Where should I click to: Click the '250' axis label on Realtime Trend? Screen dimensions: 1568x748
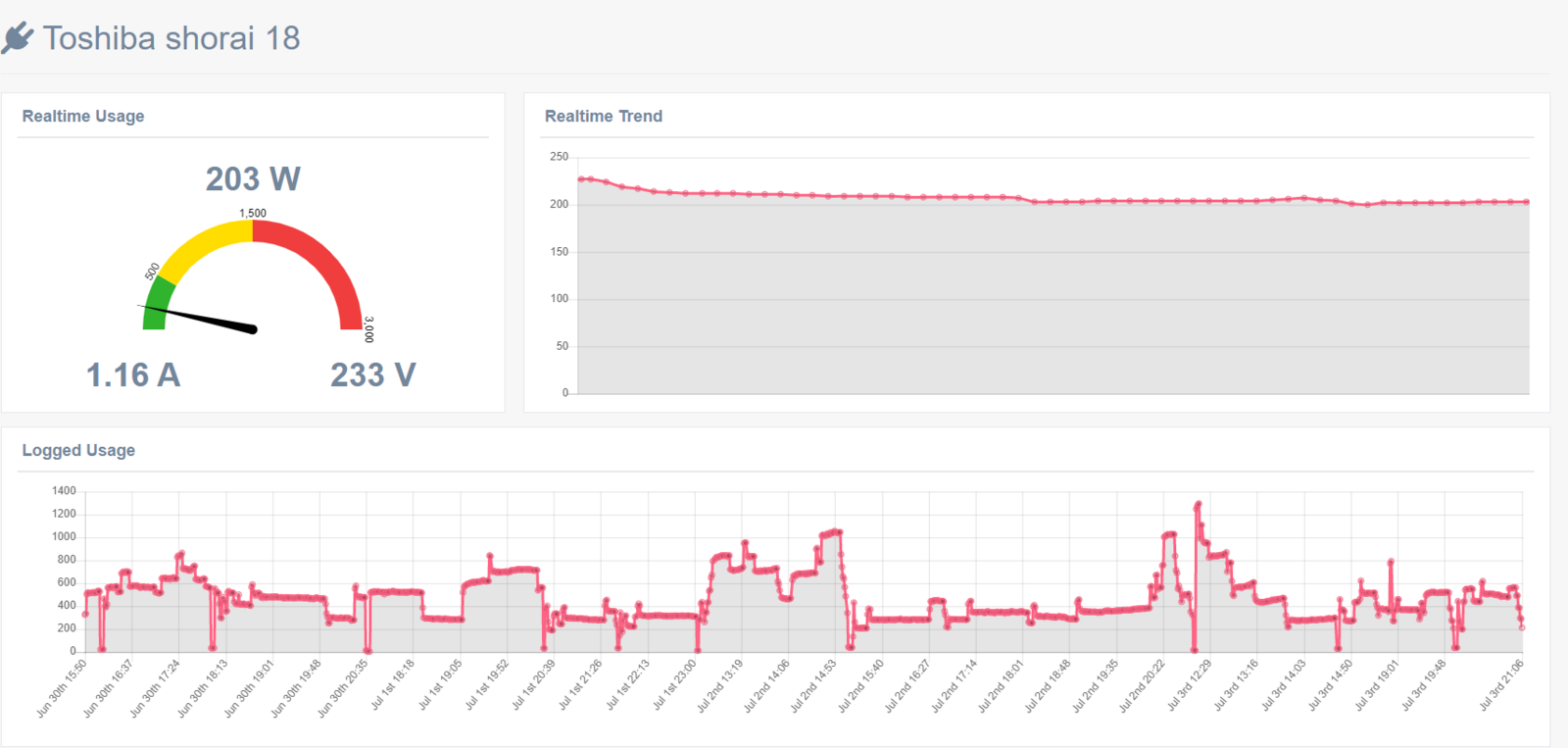[x=559, y=157]
